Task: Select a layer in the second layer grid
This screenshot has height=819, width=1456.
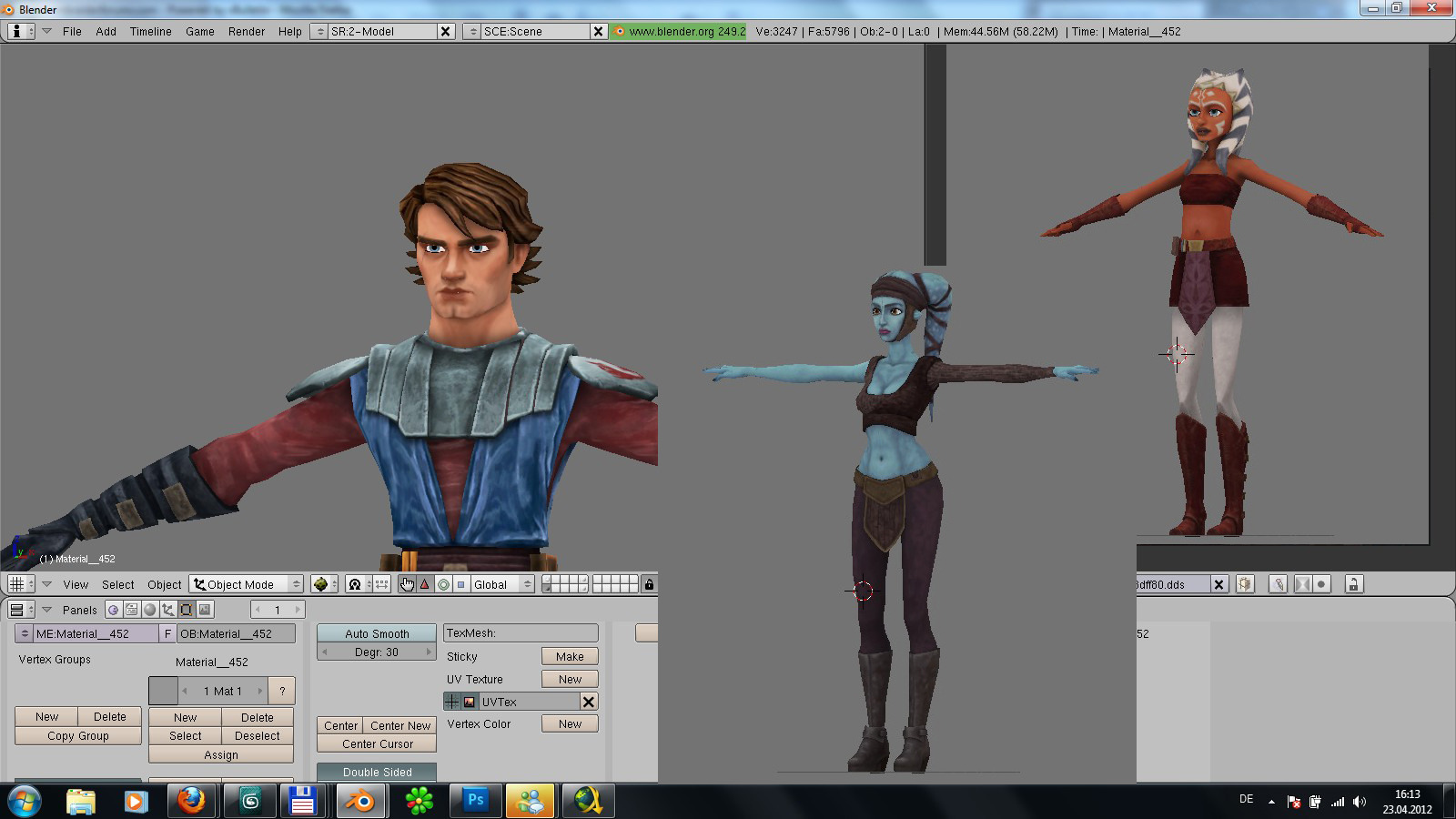Action: pyautogui.click(x=615, y=584)
